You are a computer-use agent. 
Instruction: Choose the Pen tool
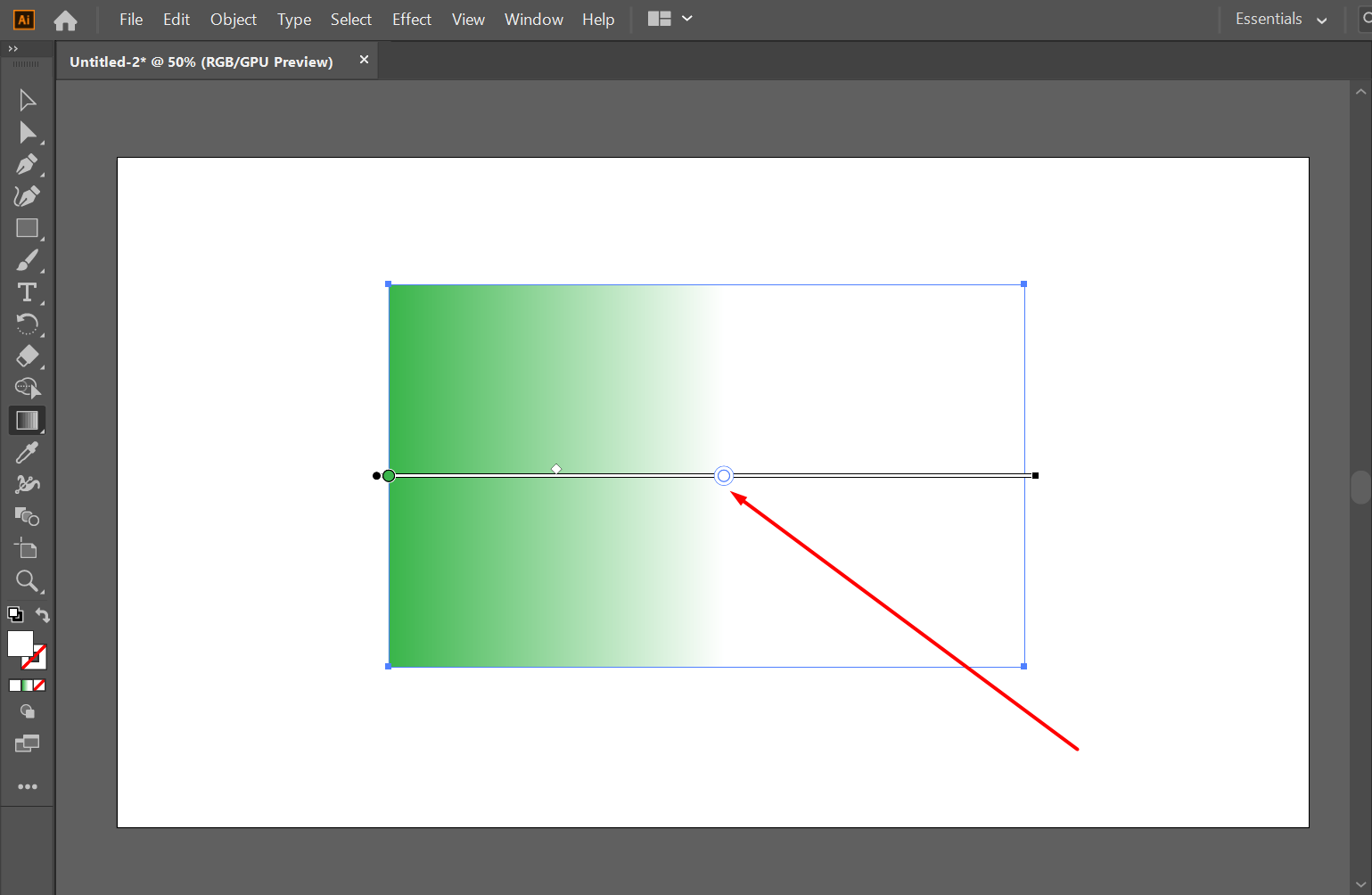pyautogui.click(x=27, y=164)
